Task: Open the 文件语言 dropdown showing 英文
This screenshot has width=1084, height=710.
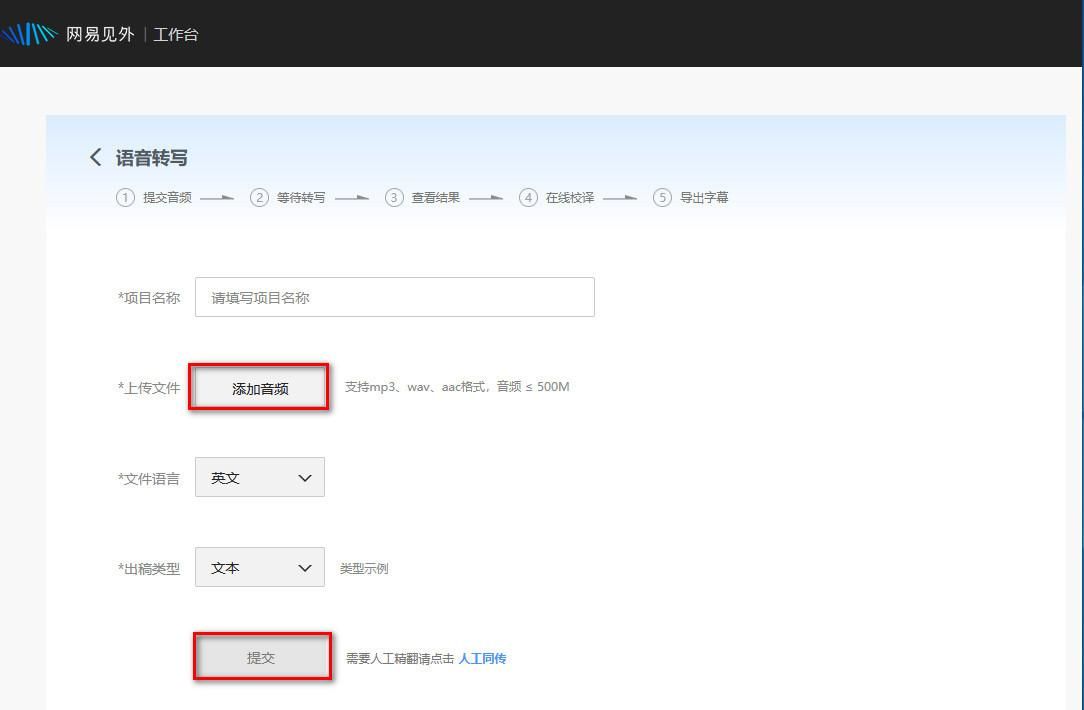Action: pos(259,477)
